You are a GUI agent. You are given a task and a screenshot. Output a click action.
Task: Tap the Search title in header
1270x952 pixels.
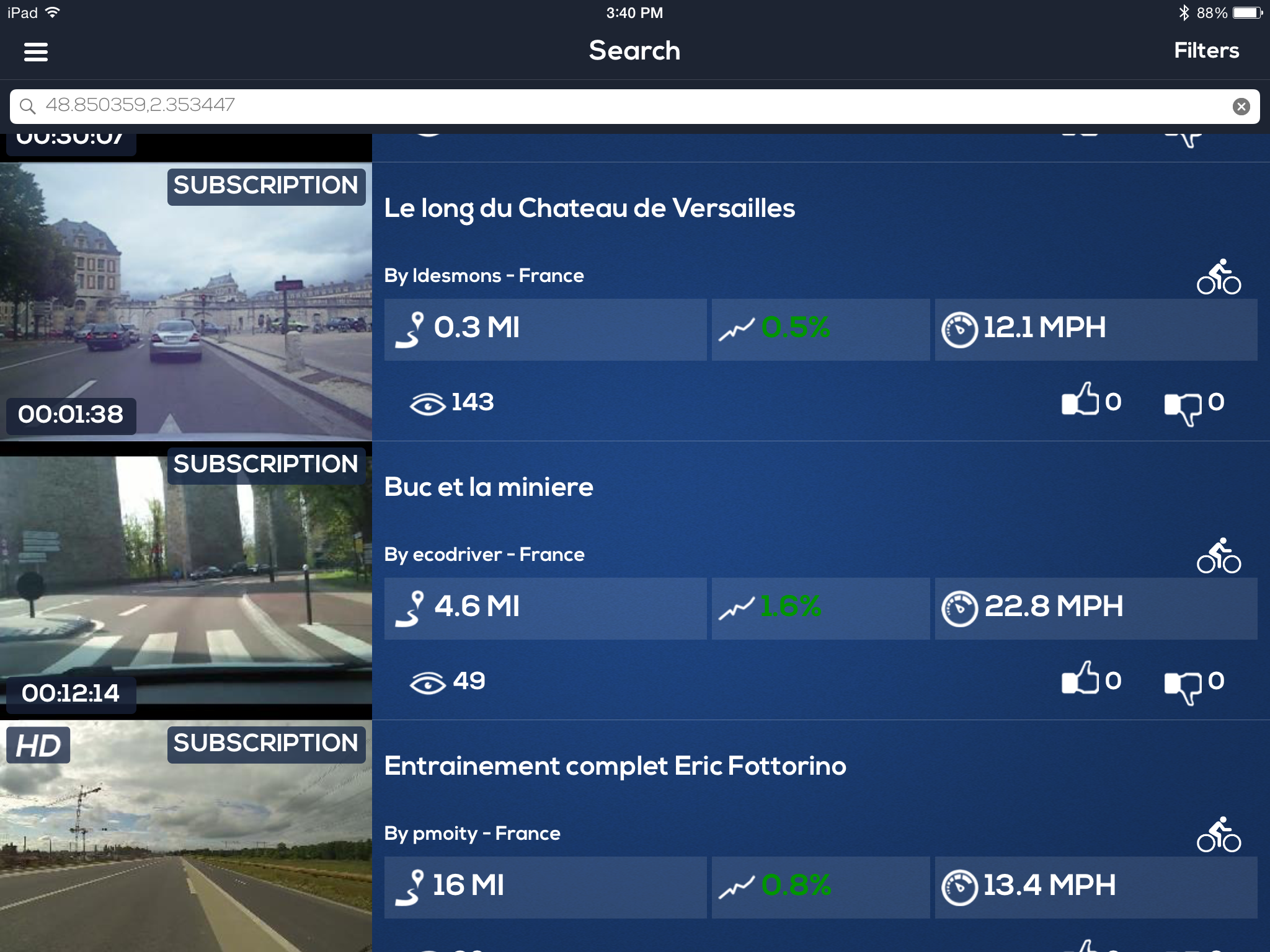[634, 50]
